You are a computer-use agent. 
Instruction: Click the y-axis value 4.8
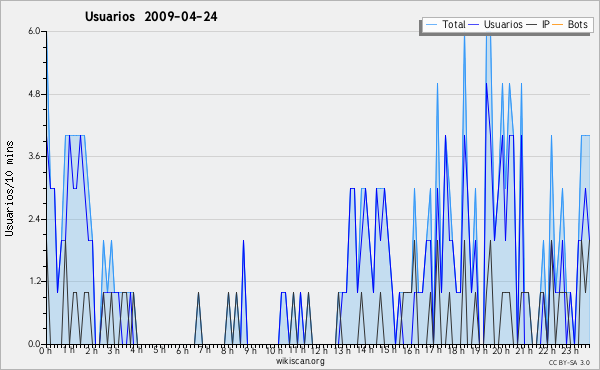pyautogui.click(x=34, y=94)
